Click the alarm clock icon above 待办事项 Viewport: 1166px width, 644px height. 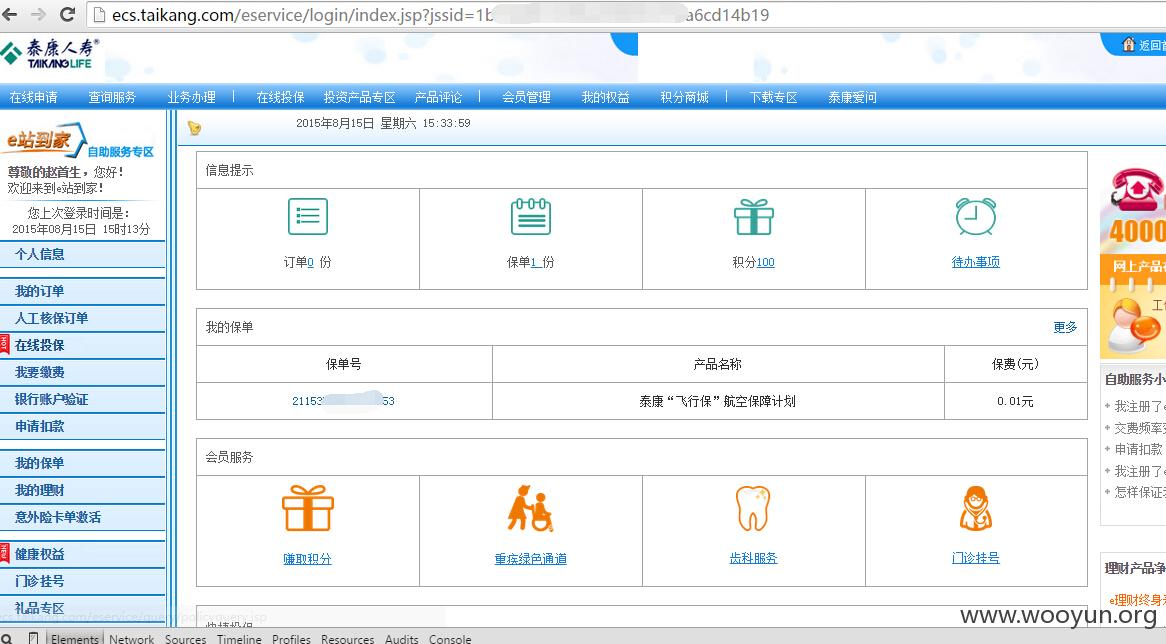click(976, 217)
